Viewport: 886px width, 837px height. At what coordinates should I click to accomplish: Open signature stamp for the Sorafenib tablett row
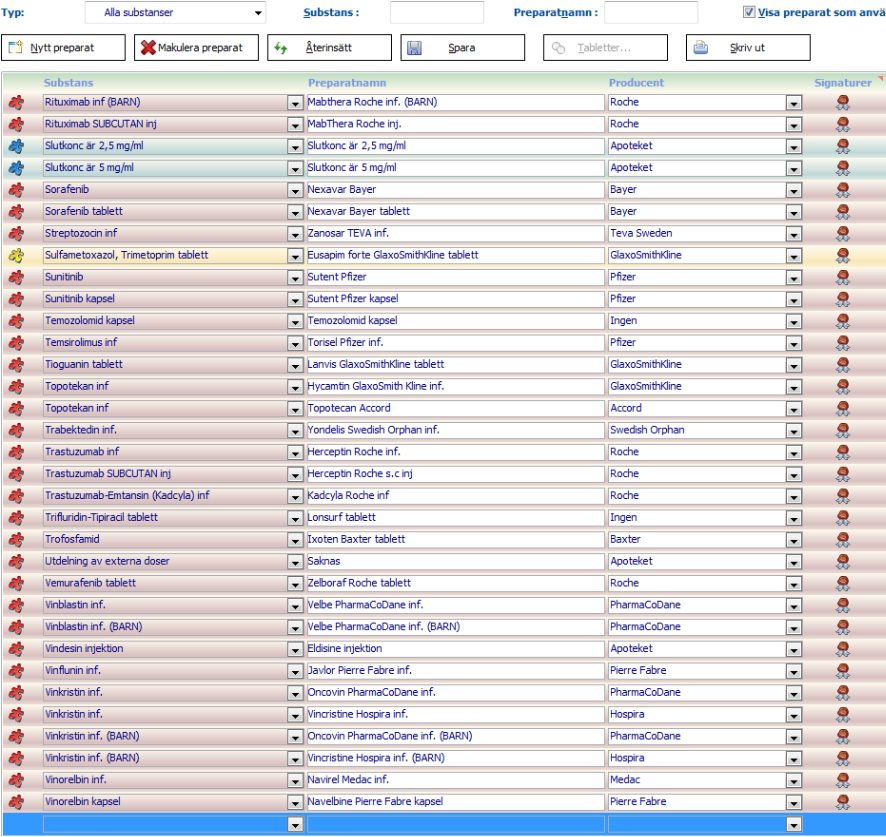pyautogui.click(x=843, y=211)
